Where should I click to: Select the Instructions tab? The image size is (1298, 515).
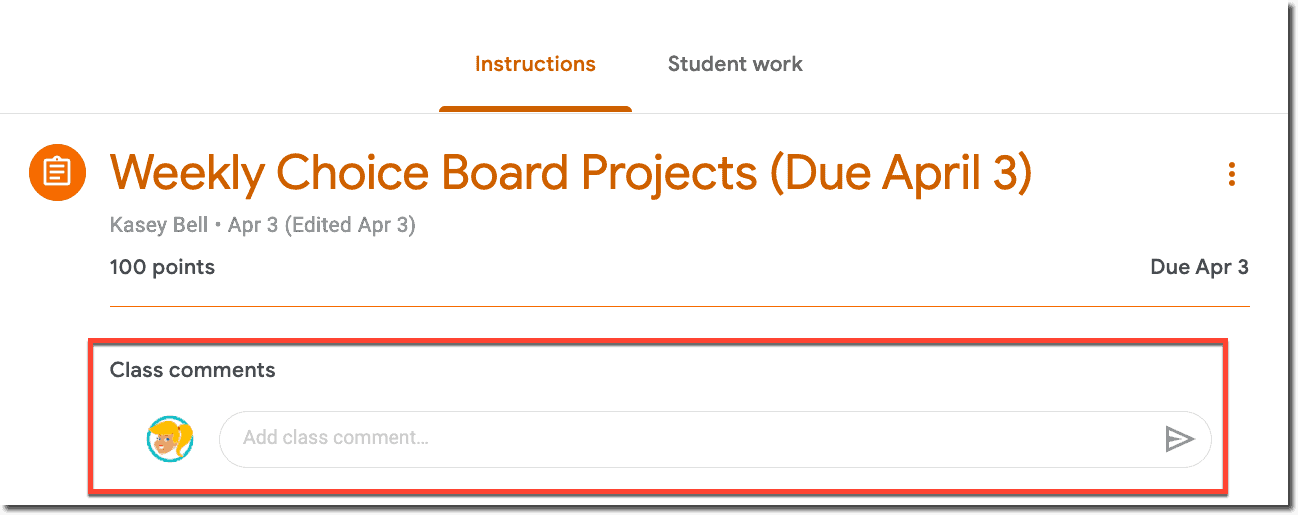(x=535, y=64)
